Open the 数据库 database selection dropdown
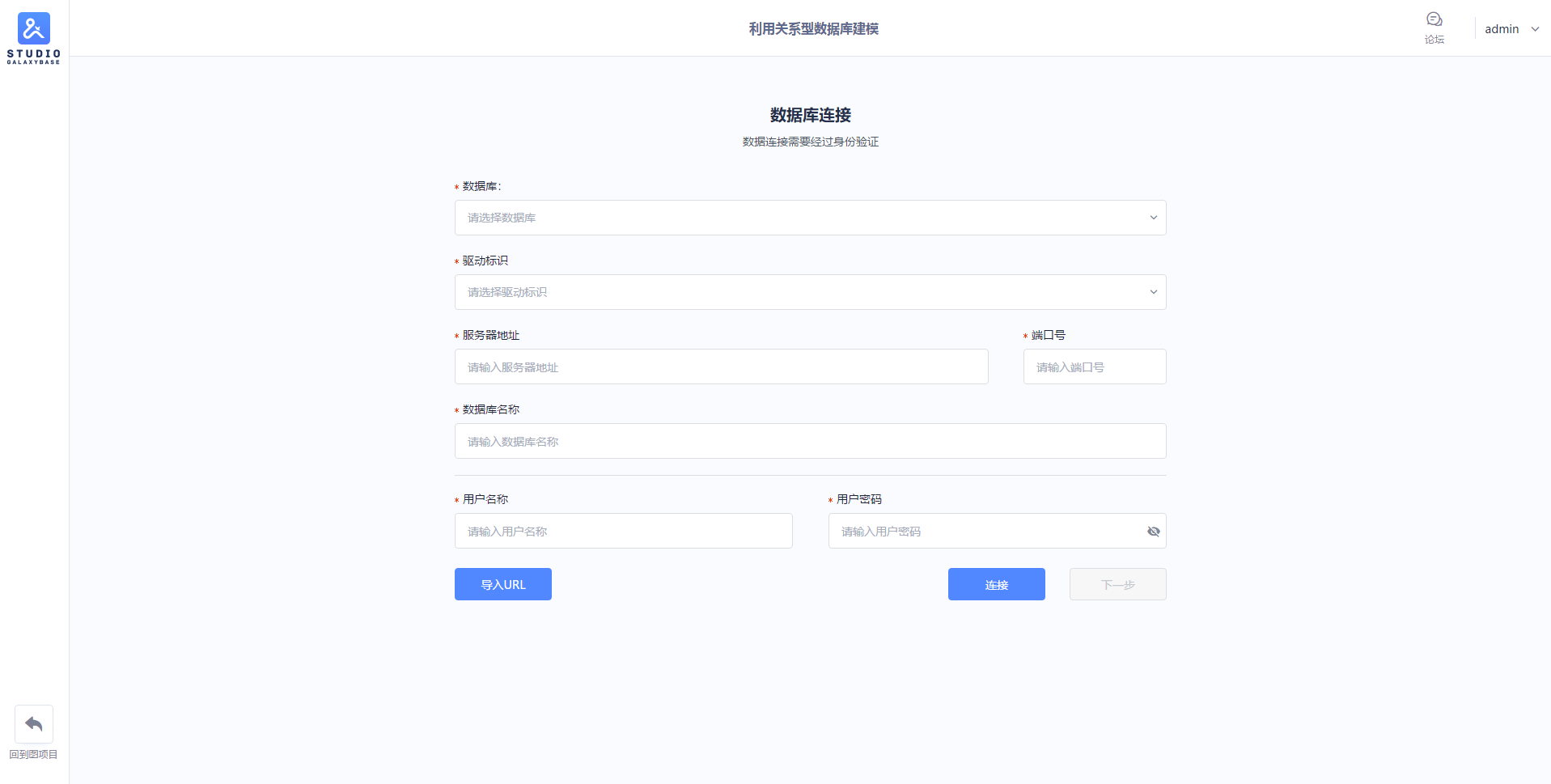Screen dimensions: 1551x784 pos(810,217)
